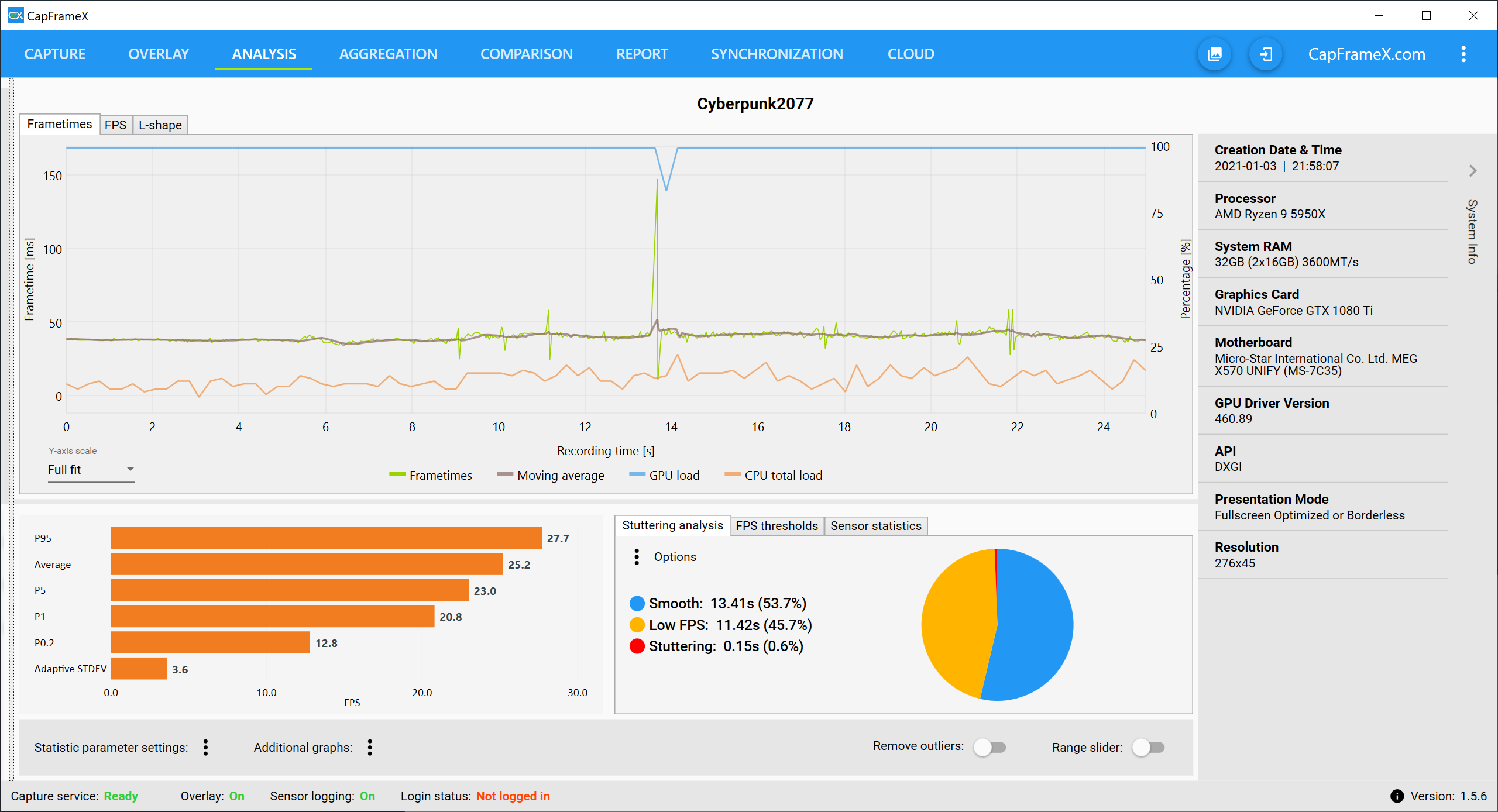Visit the CapFrameX.com link
1498x812 pixels.
click(1366, 54)
